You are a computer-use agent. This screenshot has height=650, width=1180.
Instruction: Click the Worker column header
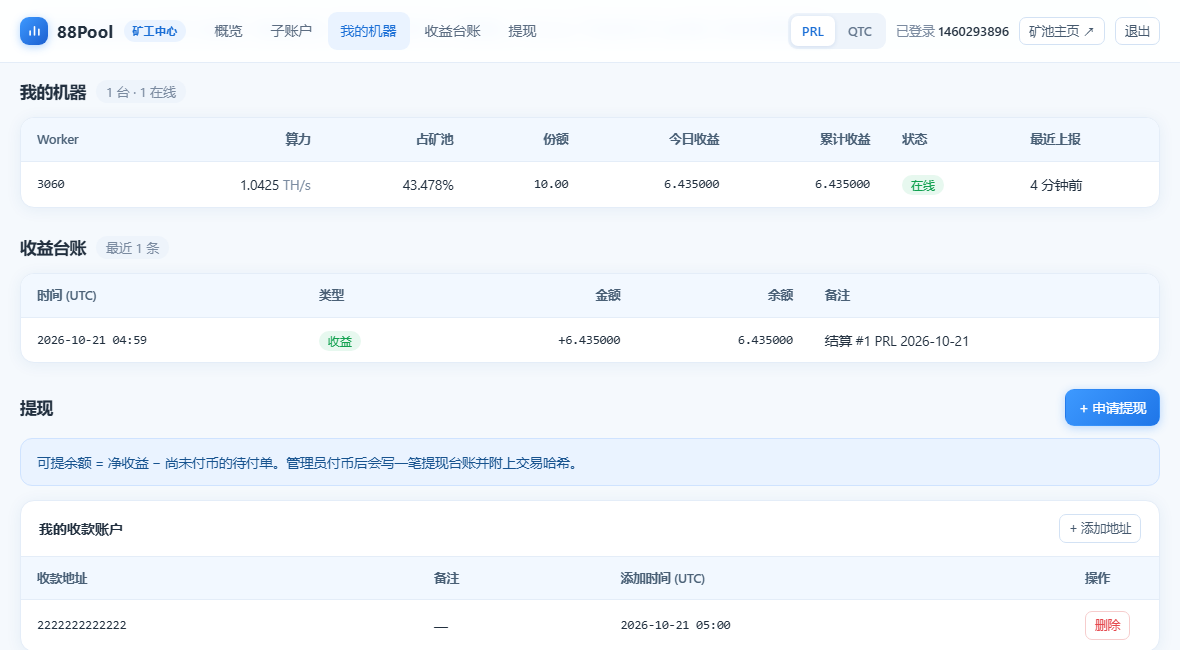(x=58, y=139)
